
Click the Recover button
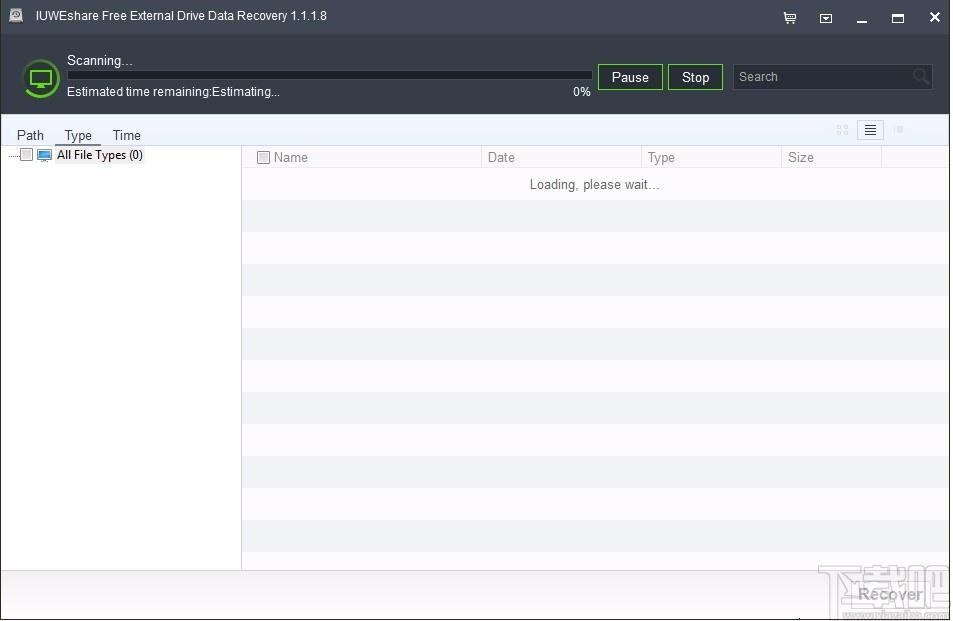pyautogui.click(x=890, y=594)
